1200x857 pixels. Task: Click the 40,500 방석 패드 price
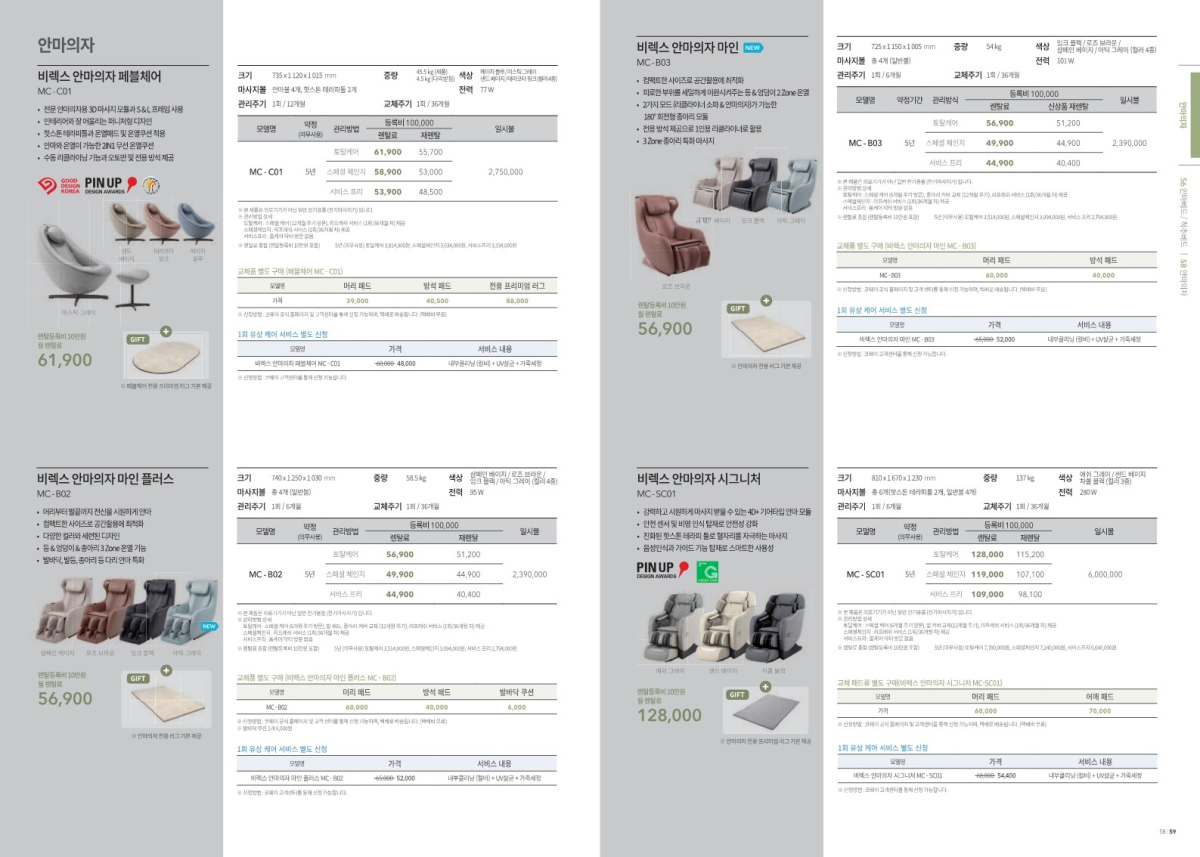437,300
